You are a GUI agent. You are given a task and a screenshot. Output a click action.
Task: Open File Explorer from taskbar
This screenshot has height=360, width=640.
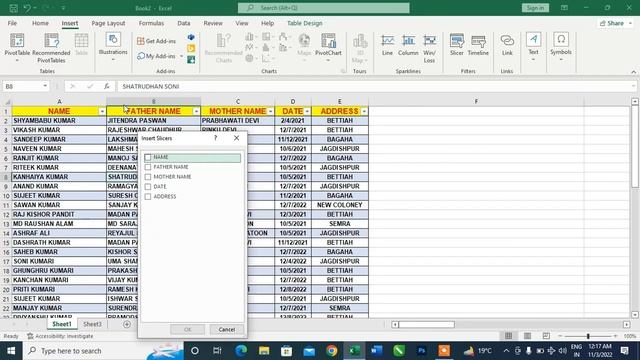[x=264, y=351]
